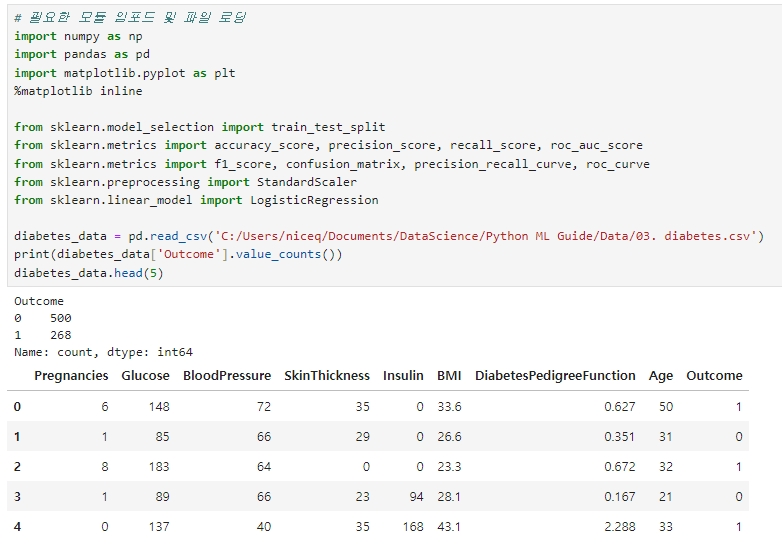Viewport: 782px width, 549px height.
Task: Select the Glucose value 148
Action: click(159, 407)
